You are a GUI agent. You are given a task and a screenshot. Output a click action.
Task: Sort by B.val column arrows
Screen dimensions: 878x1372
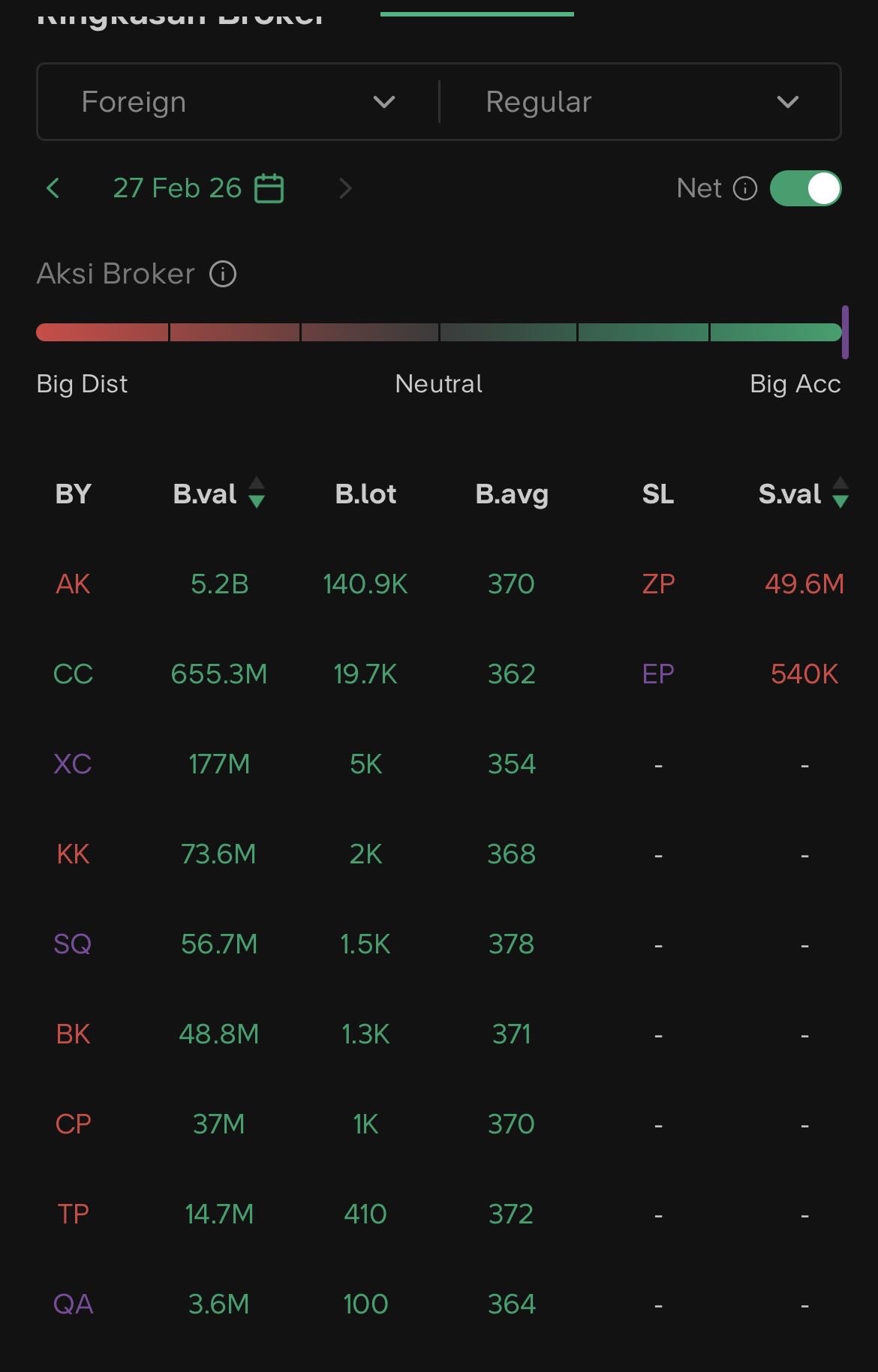[x=257, y=493]
